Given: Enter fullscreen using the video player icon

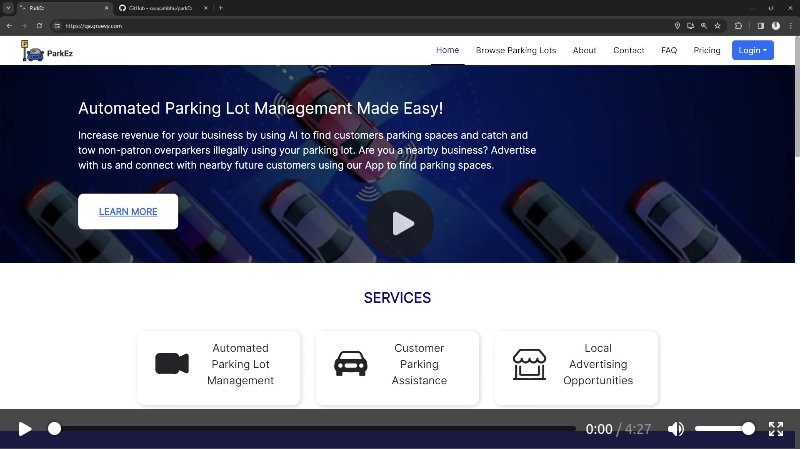Looking at the screenshot, I should [x=775, y=429].
